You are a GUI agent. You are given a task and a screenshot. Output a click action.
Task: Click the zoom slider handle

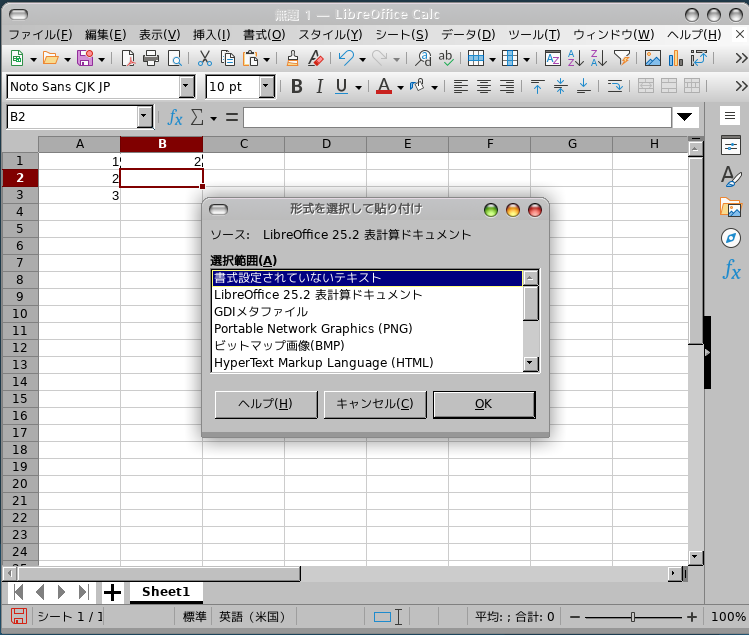point(632,617)
